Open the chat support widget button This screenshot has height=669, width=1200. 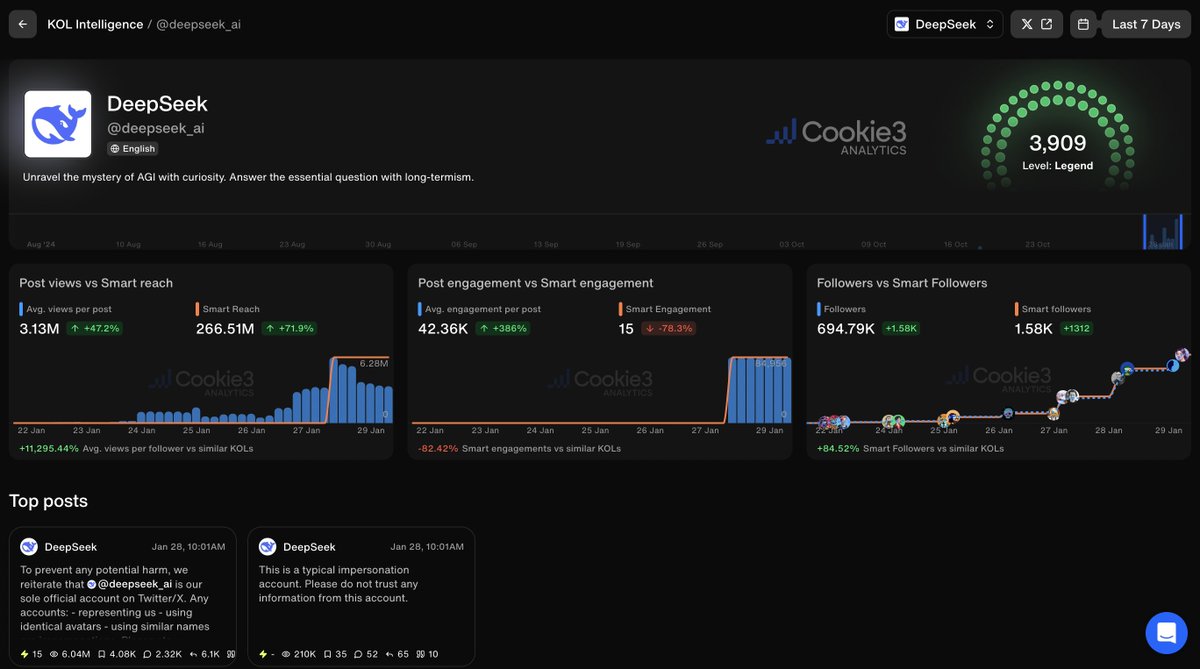point(1165,632)
